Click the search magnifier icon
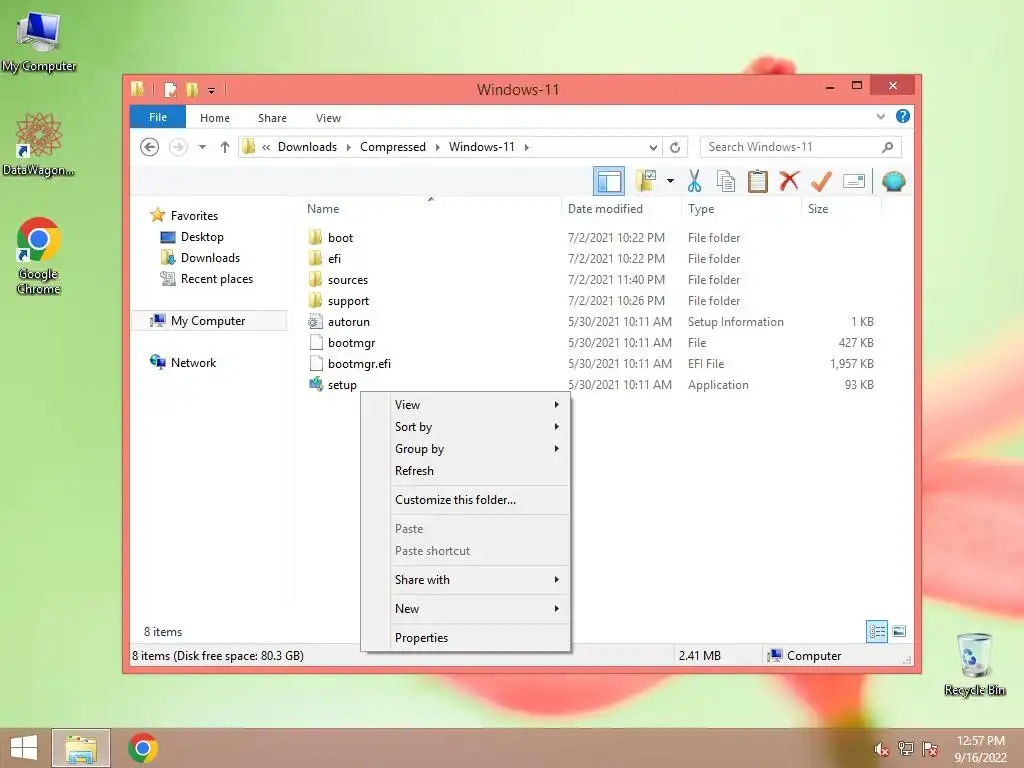This screenshot has height=768, width=1024. coord(887,147)
